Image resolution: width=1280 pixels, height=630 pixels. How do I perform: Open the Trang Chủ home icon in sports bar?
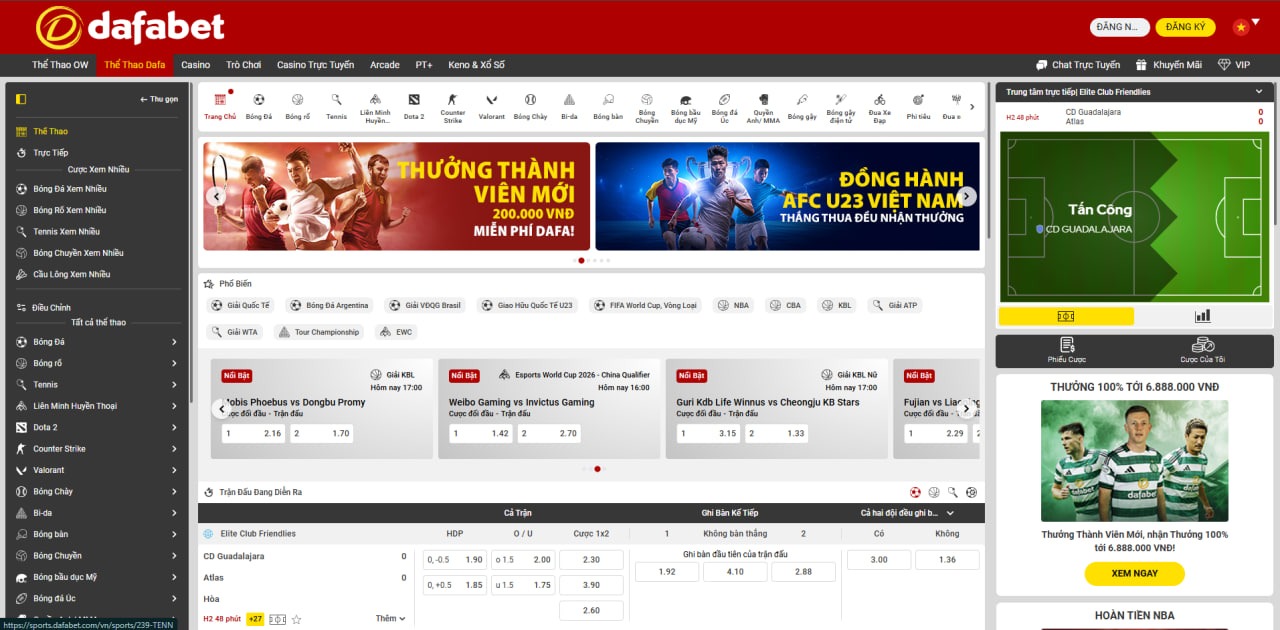pyautogui.click(x=220, y=106)
